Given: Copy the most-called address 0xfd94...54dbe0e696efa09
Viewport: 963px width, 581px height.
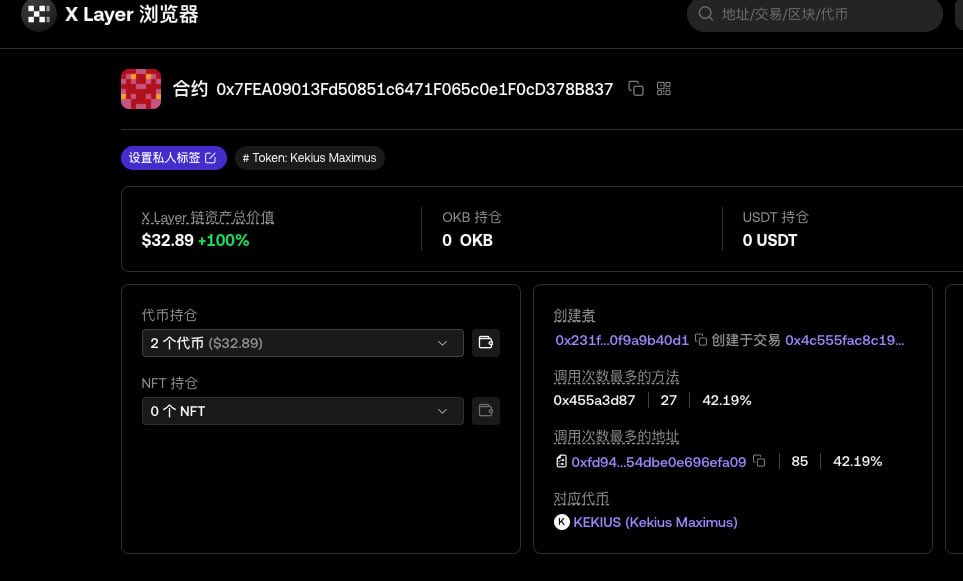Looking at the screenshot, I should point(760,461).
